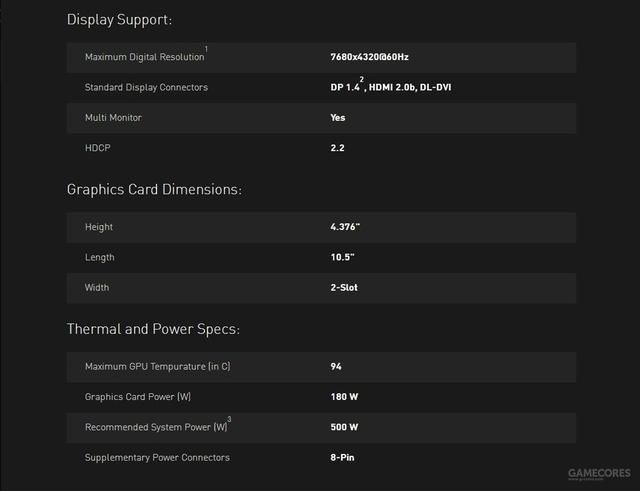Viewport: 640px width, 491px height.
Task: Click footnote 2 after DP 1.4
Action: click(x=362, y=79)
